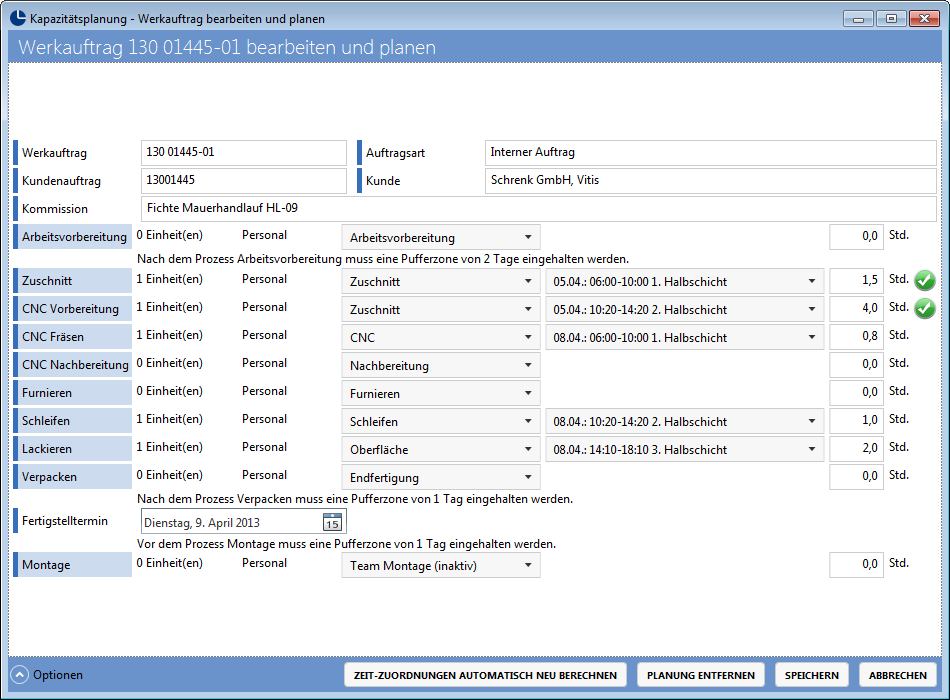Screen dimensions: 950x700
Task: Click the buffer note after Verpacken (1 Tag)
Action: [354, 499]
